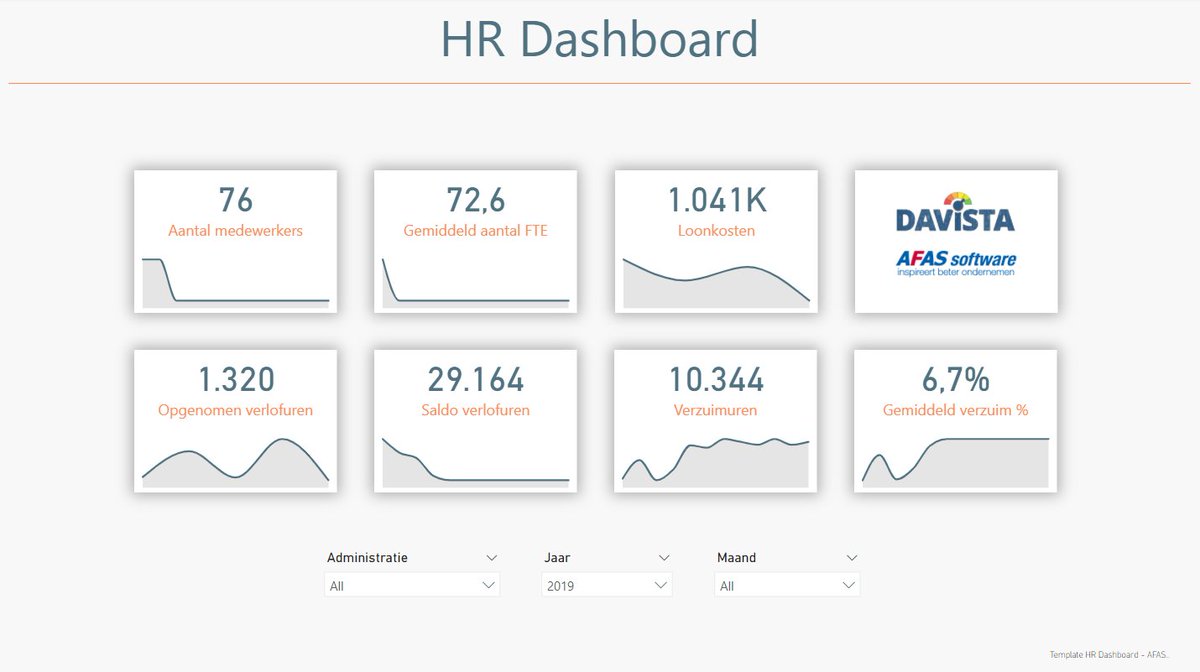The image size is (1200, 672).
Task: Select the Gemiddeld aantal FTE card
Action: click(475, 240)
